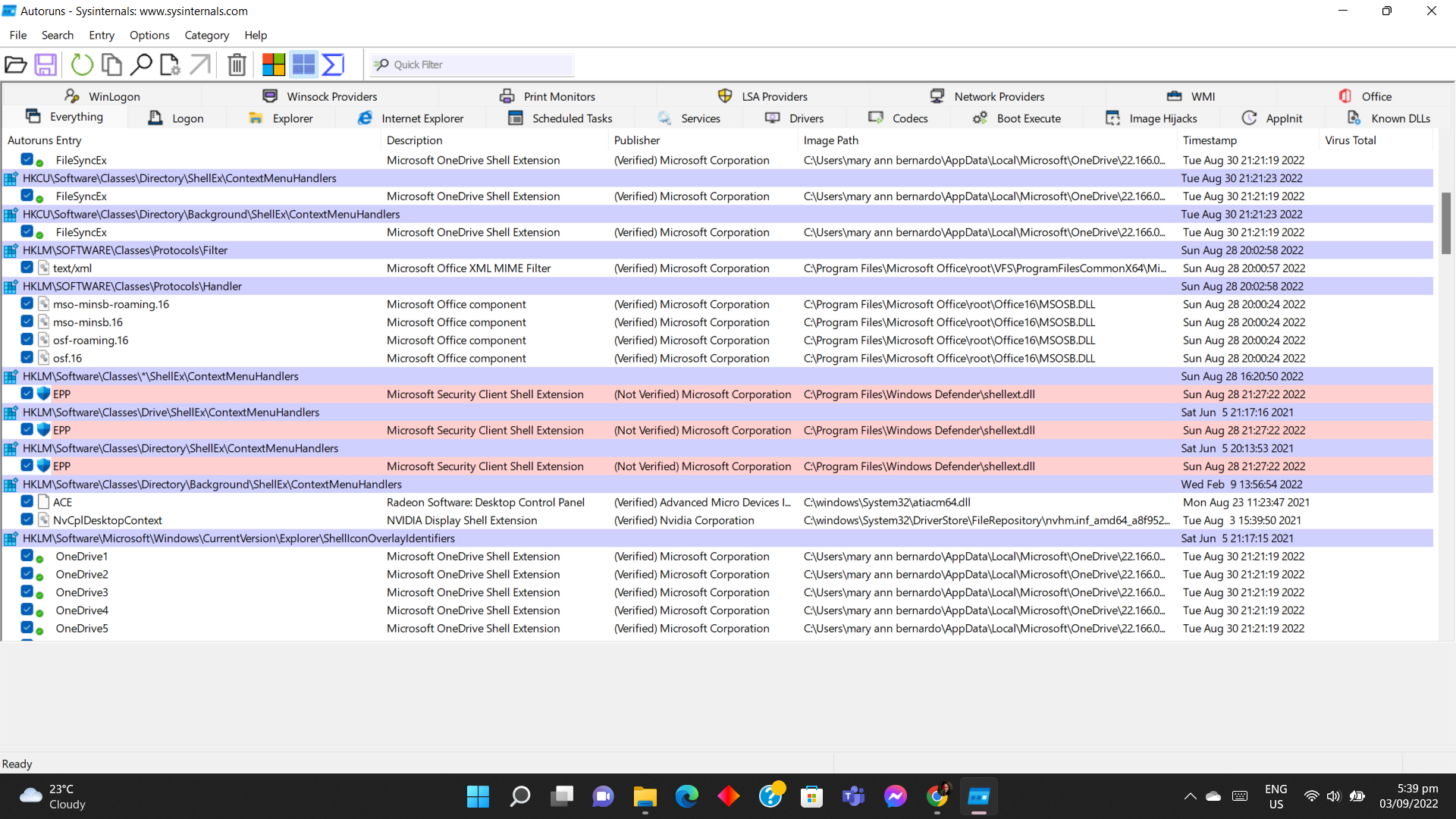Open a saved Autoruns file
Screen dimensions: 1456x819
coord(16,64)
